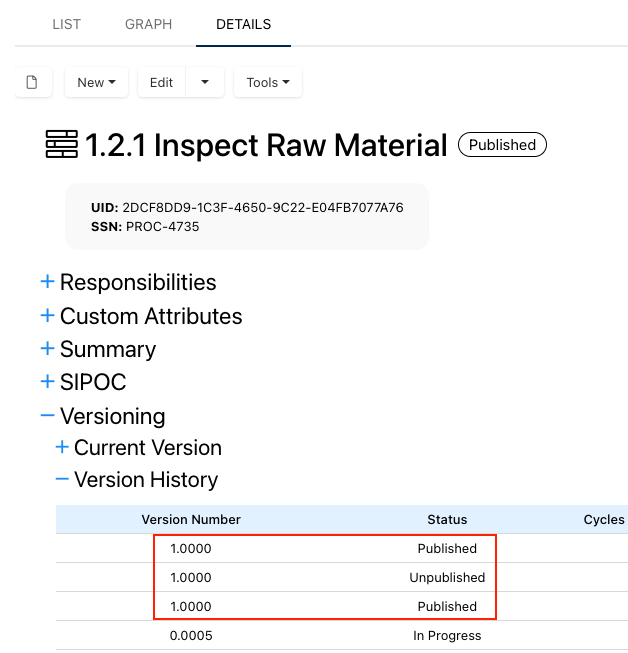Click the Edit button

(161, 82)
